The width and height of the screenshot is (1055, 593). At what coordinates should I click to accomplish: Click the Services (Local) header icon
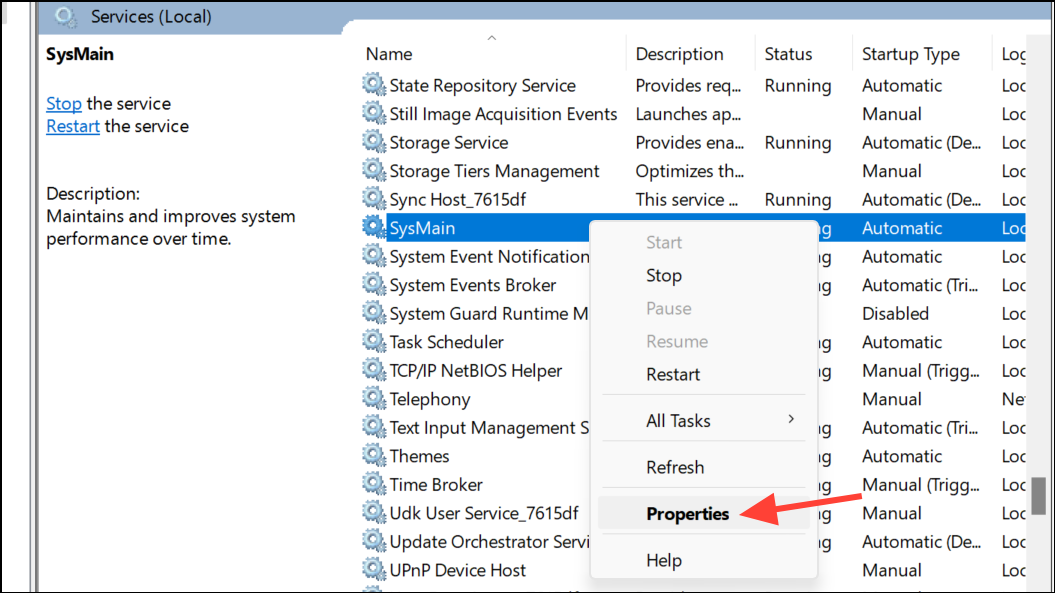(x=66, y=17)
